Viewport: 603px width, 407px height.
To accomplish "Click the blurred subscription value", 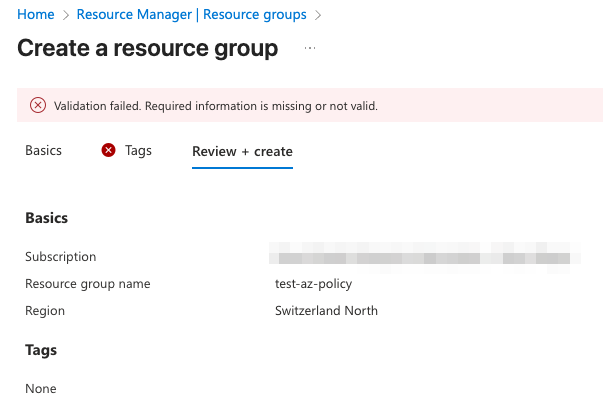I will (420, 257).
